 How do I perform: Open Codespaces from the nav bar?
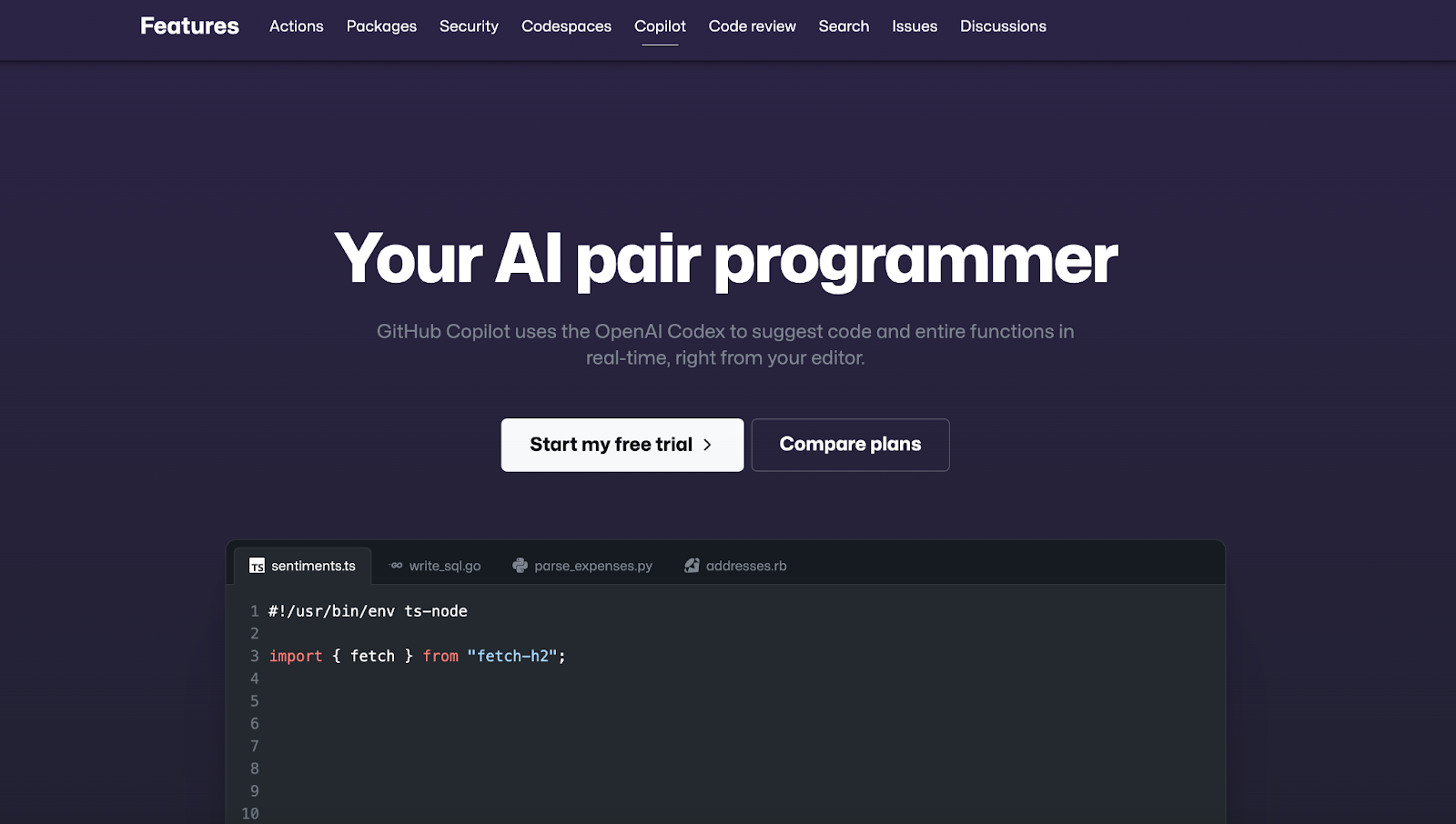566,26
